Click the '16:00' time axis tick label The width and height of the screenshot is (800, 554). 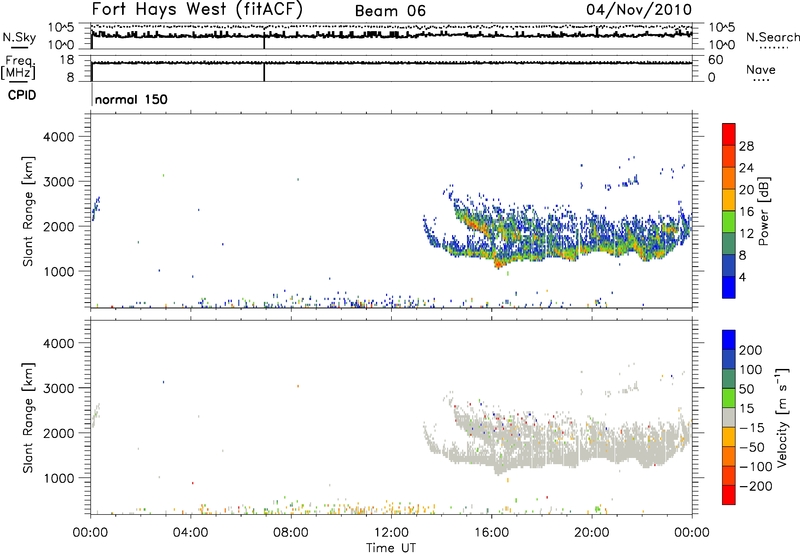point(491,533)
